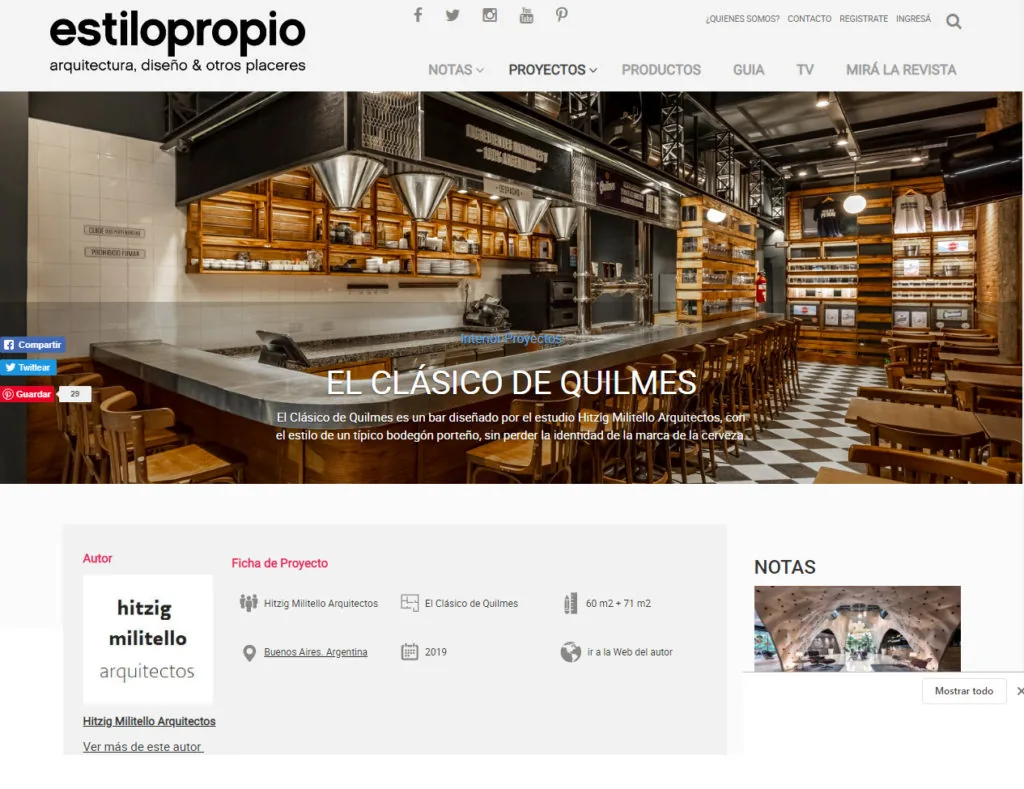Viewport: 1024px width, 789px height.
Task: Expand the NOTAS menu dropdown
Action: [x=456, y=70]
